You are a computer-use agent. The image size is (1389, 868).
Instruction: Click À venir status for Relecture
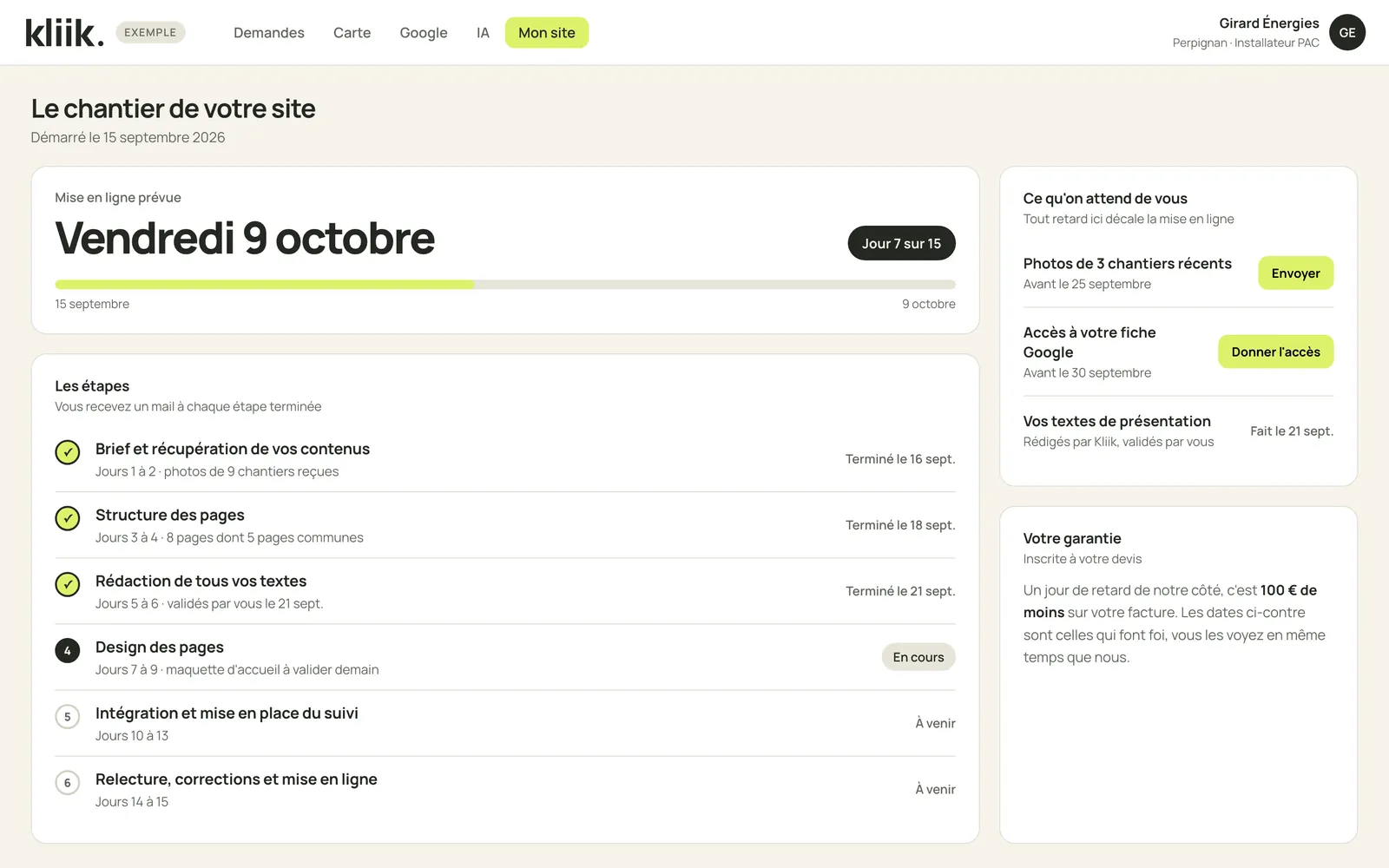click(x=935, y=789)
